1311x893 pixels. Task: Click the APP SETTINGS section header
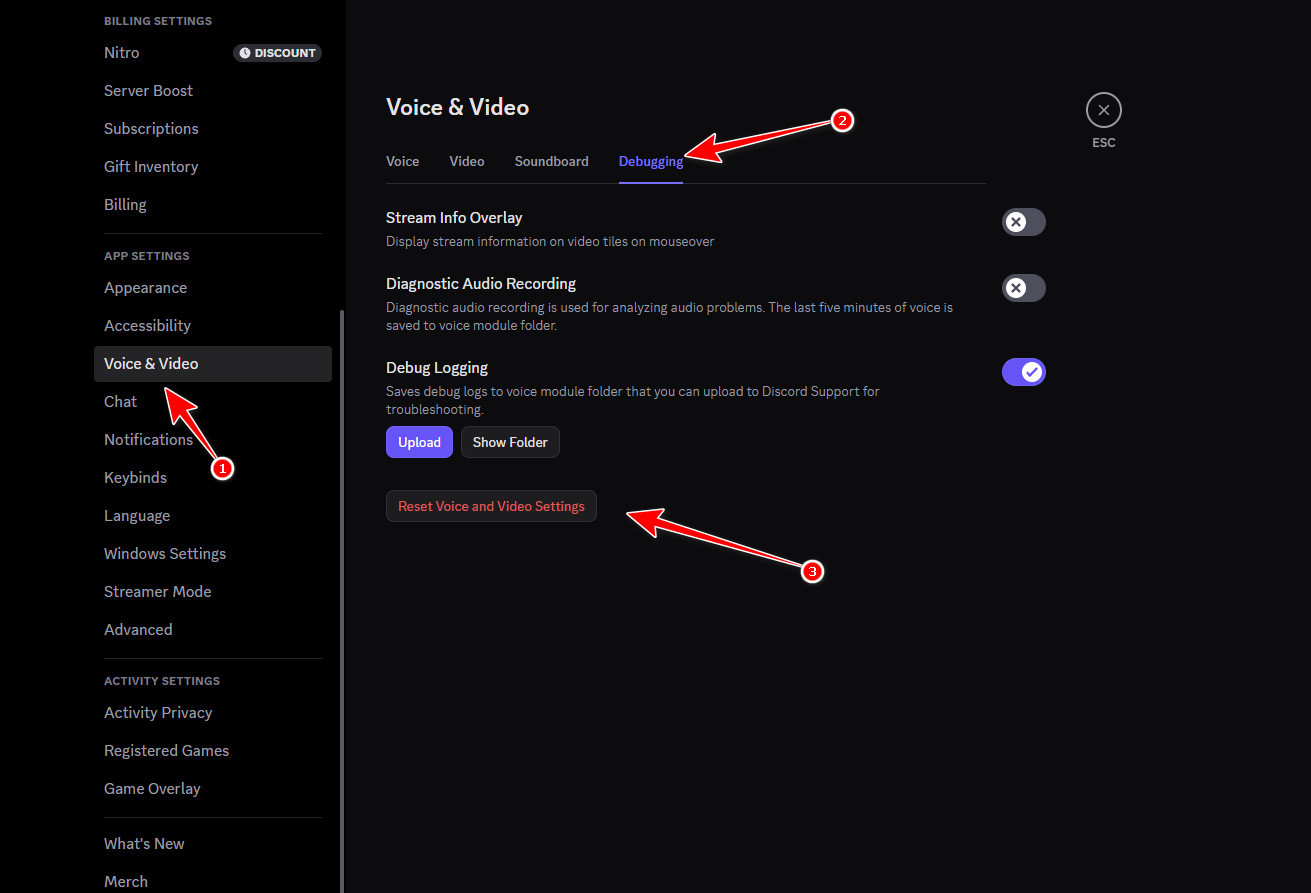[x=147, y=256]
